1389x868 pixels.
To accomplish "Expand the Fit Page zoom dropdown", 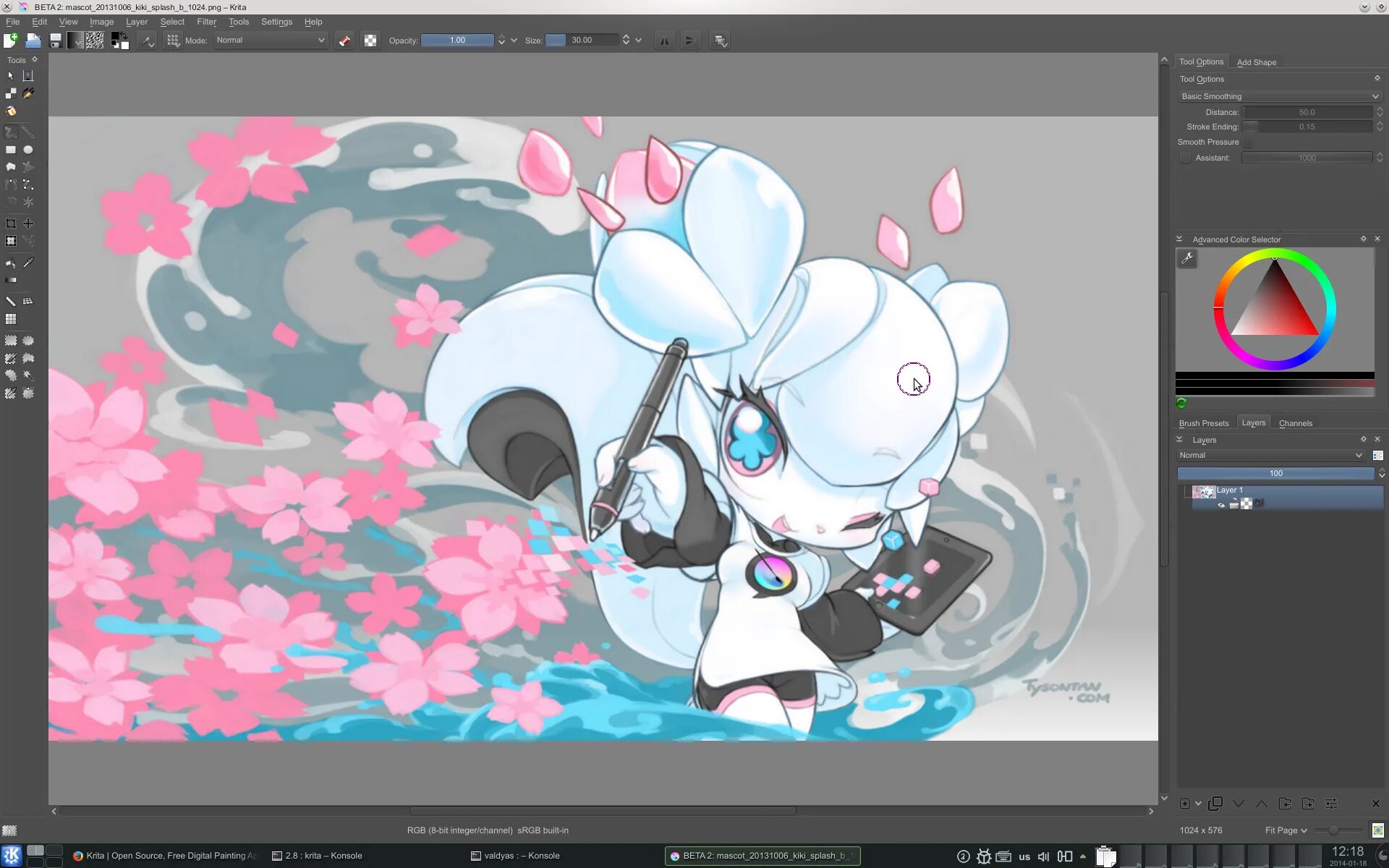I will [x=1286, y=830].
